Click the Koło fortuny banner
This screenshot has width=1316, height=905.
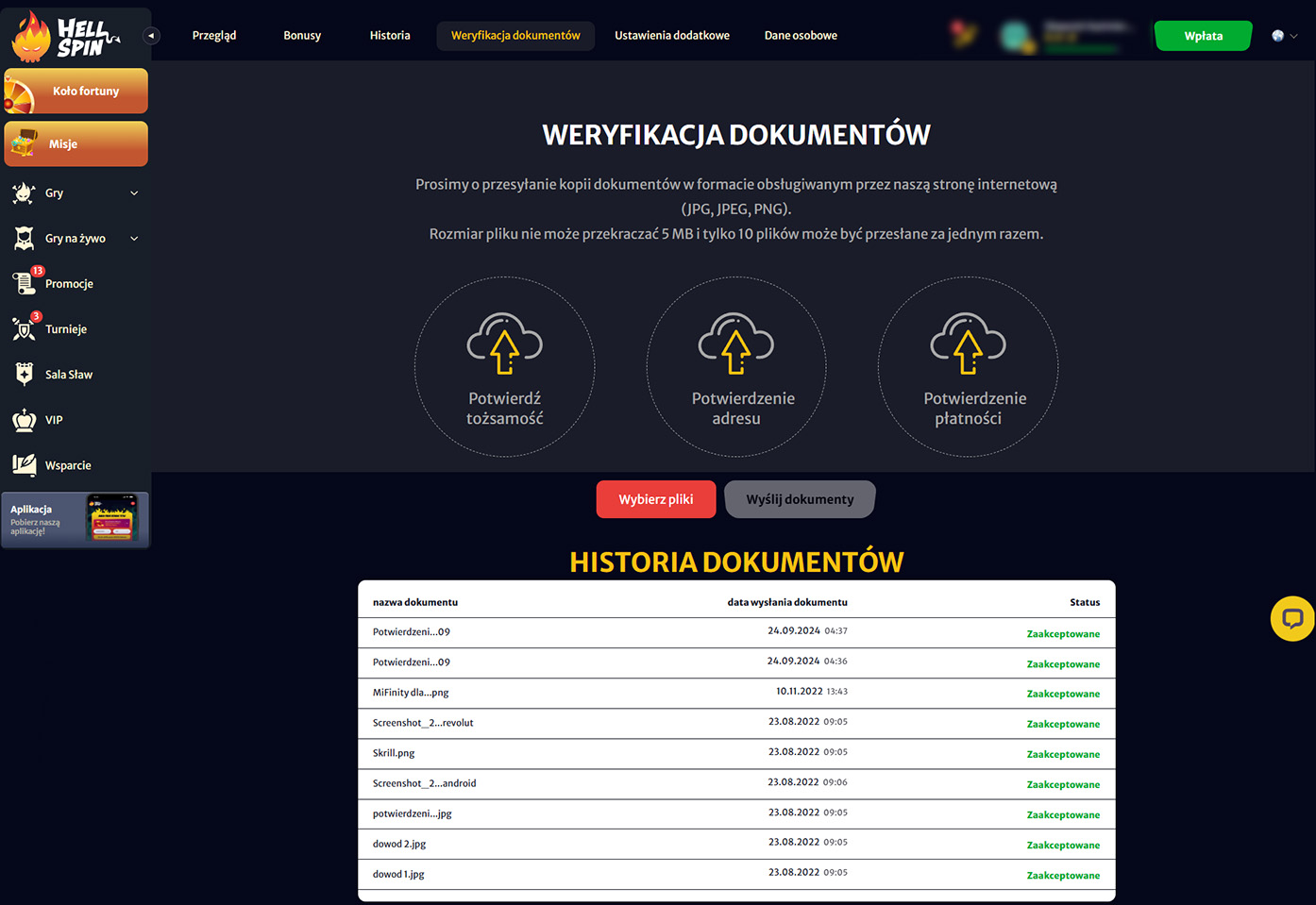click(x=76, y=92)
